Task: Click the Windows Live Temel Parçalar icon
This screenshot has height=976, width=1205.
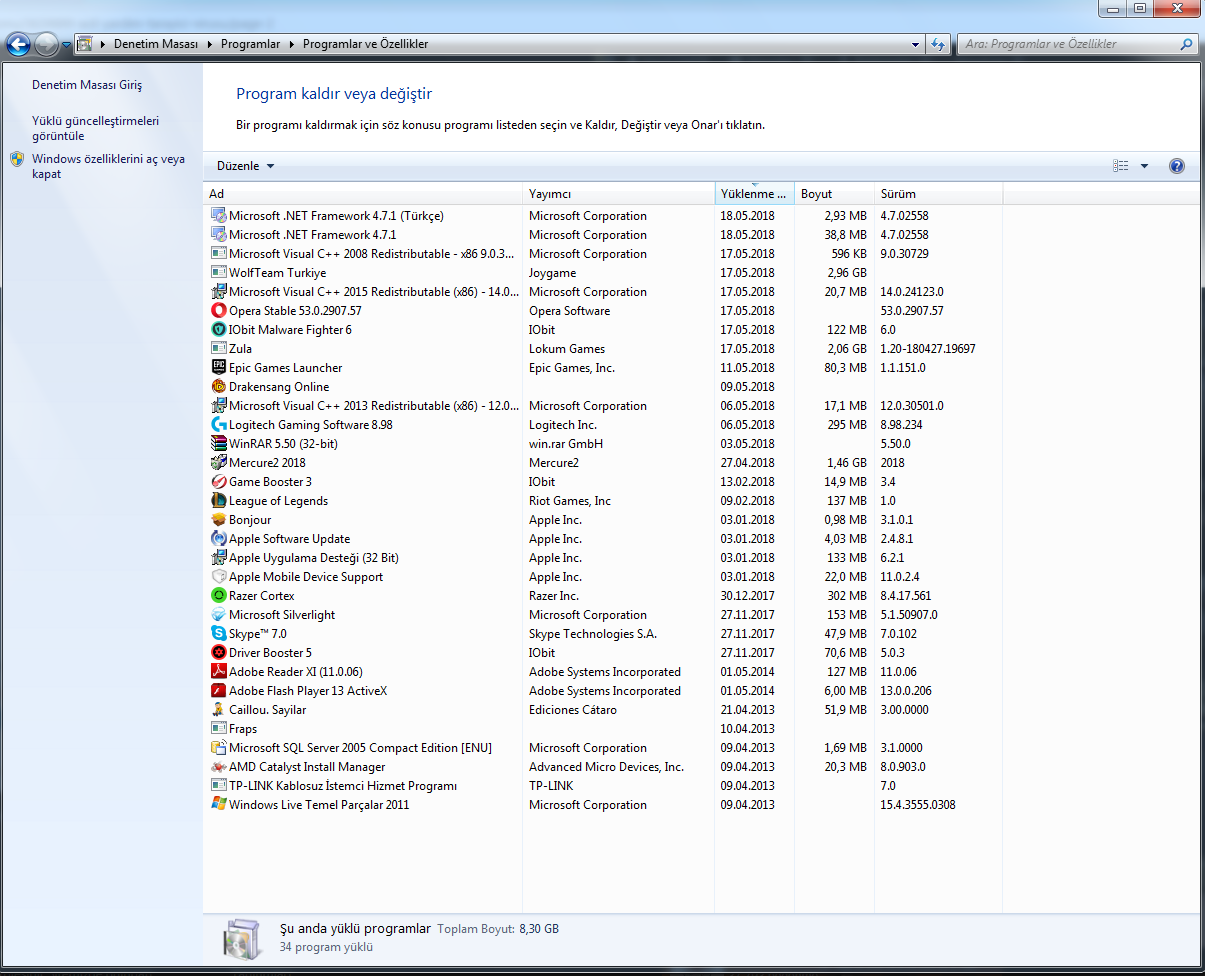Action: click(219, 805)
